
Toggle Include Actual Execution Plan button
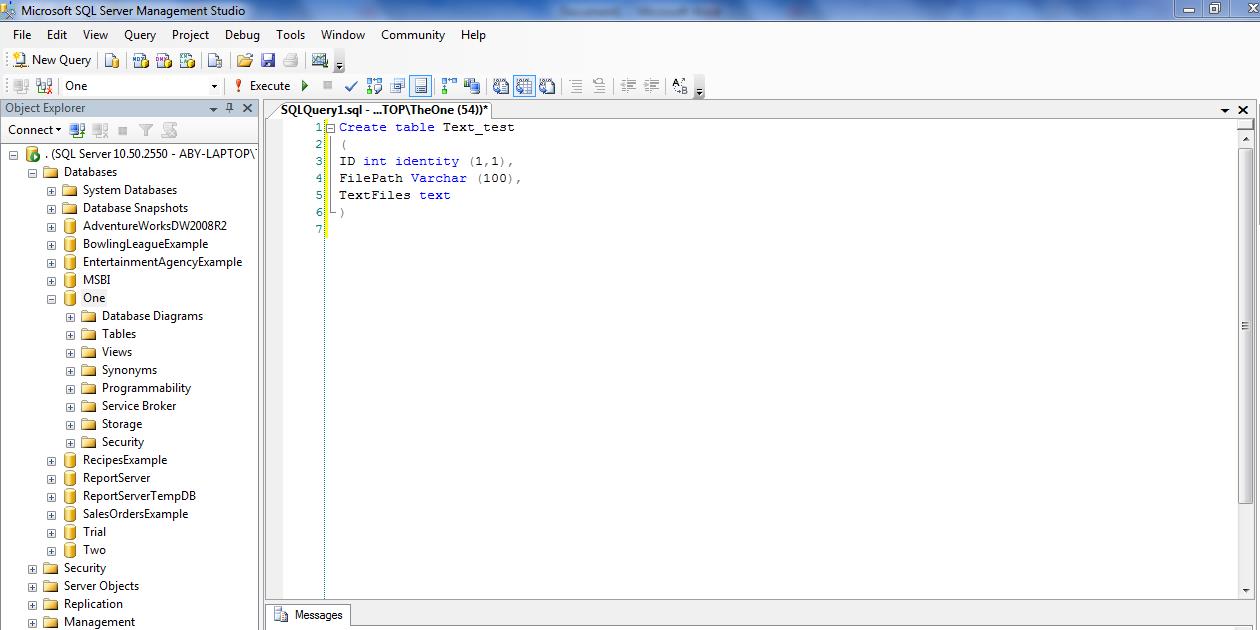[448, 86]
